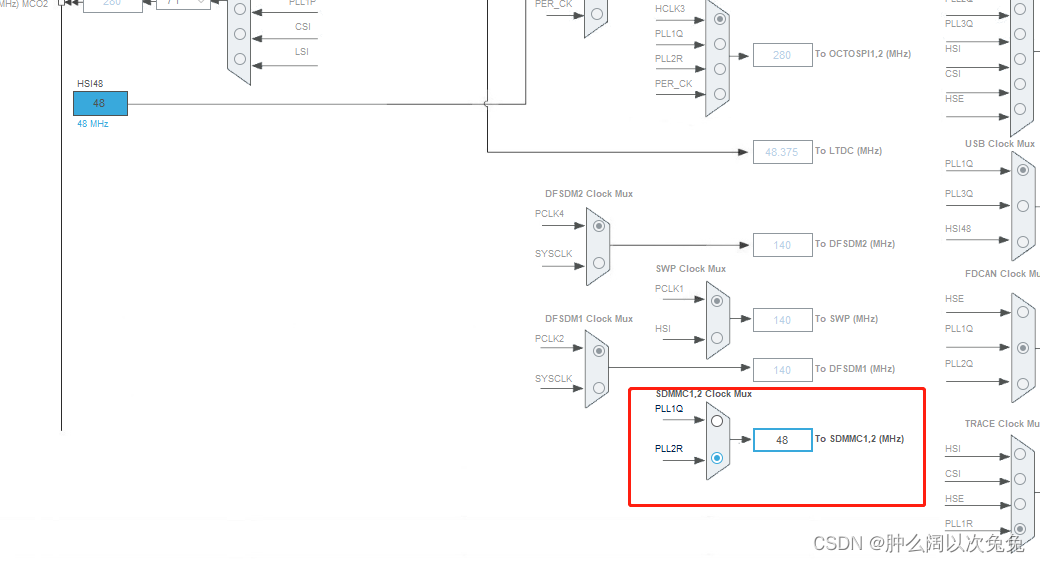
Task: Select PCLK1 in SWP Clock Mux
Action: pos(717,301)
